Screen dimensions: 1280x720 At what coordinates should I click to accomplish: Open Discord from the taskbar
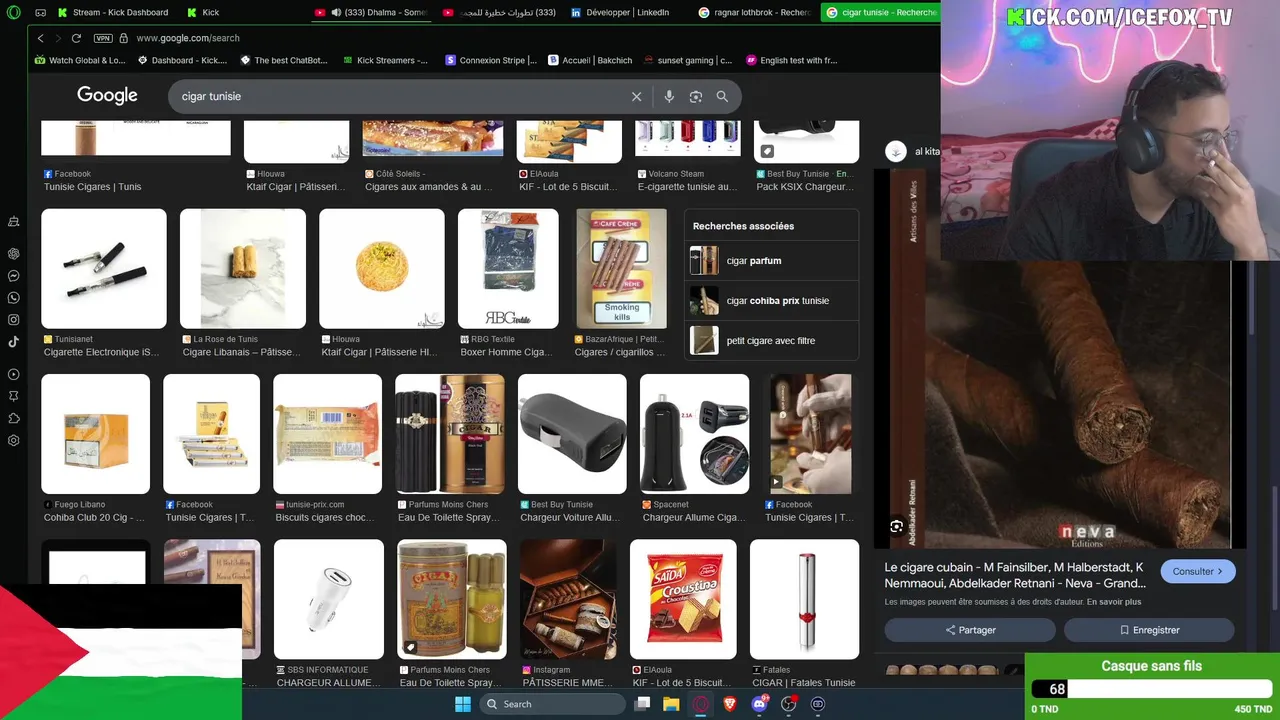point(759,704)
